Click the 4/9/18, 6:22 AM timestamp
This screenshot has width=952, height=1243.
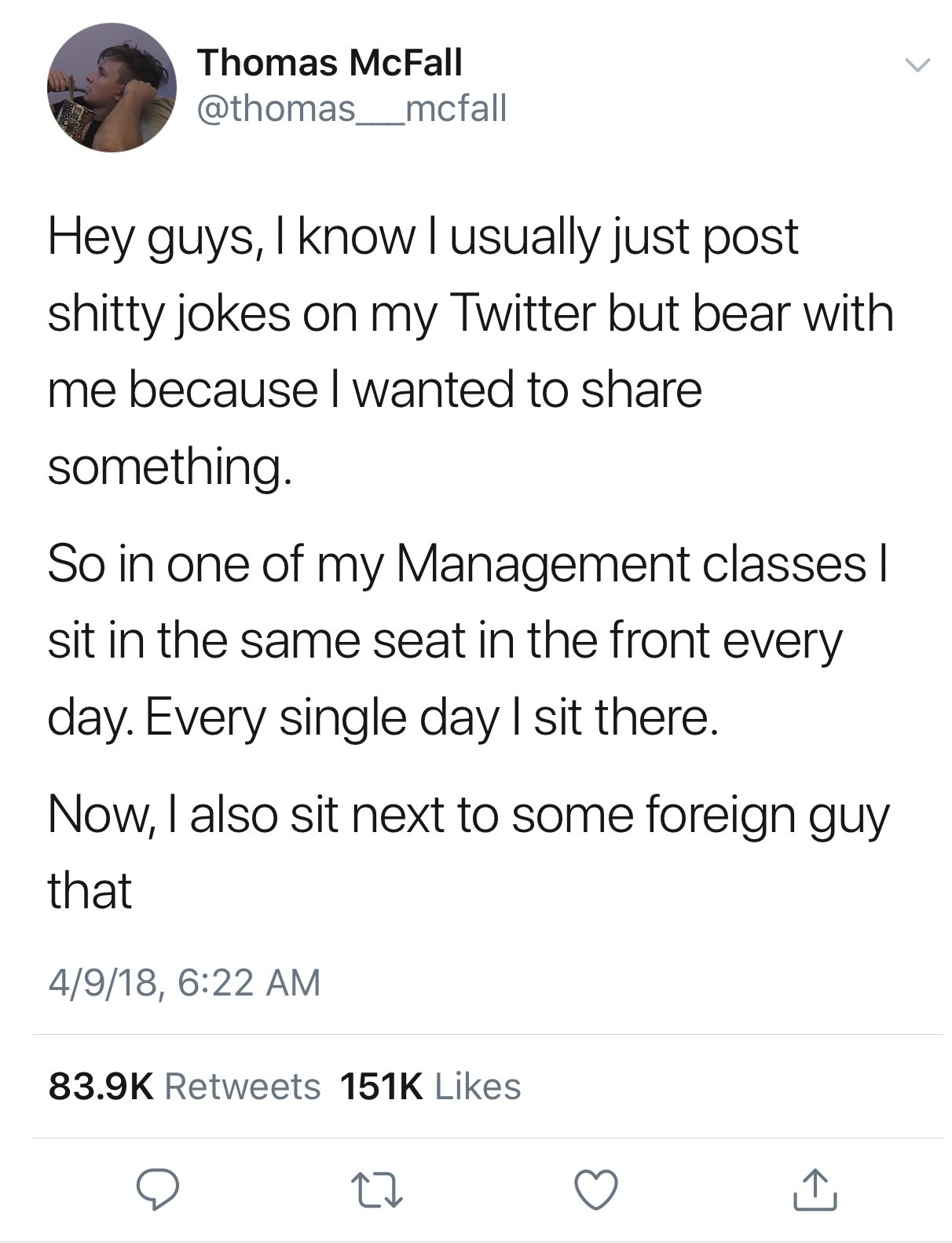pyautogui.click(x=185, y=982)
